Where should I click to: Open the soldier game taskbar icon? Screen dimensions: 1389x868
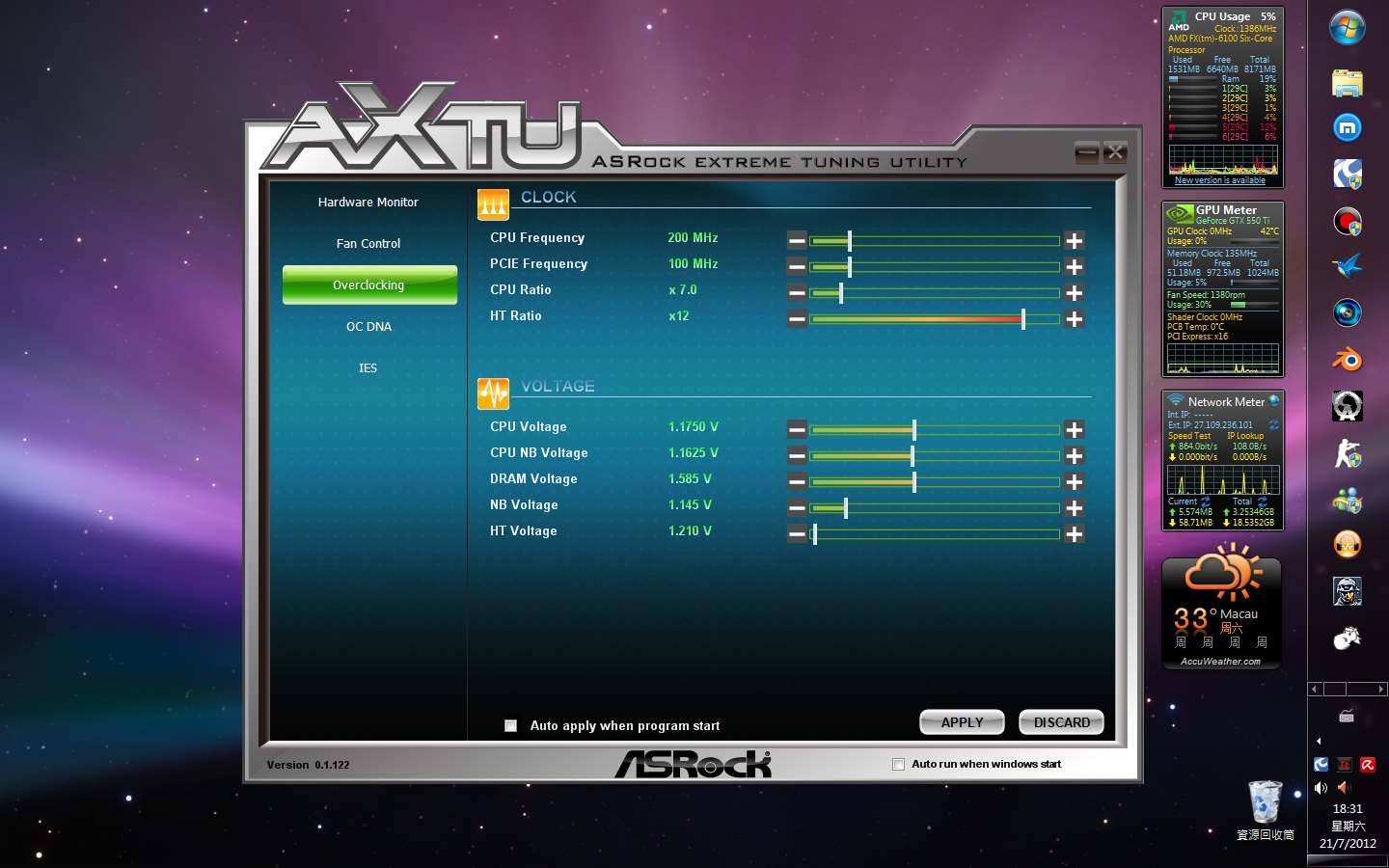pos(1348,591)
